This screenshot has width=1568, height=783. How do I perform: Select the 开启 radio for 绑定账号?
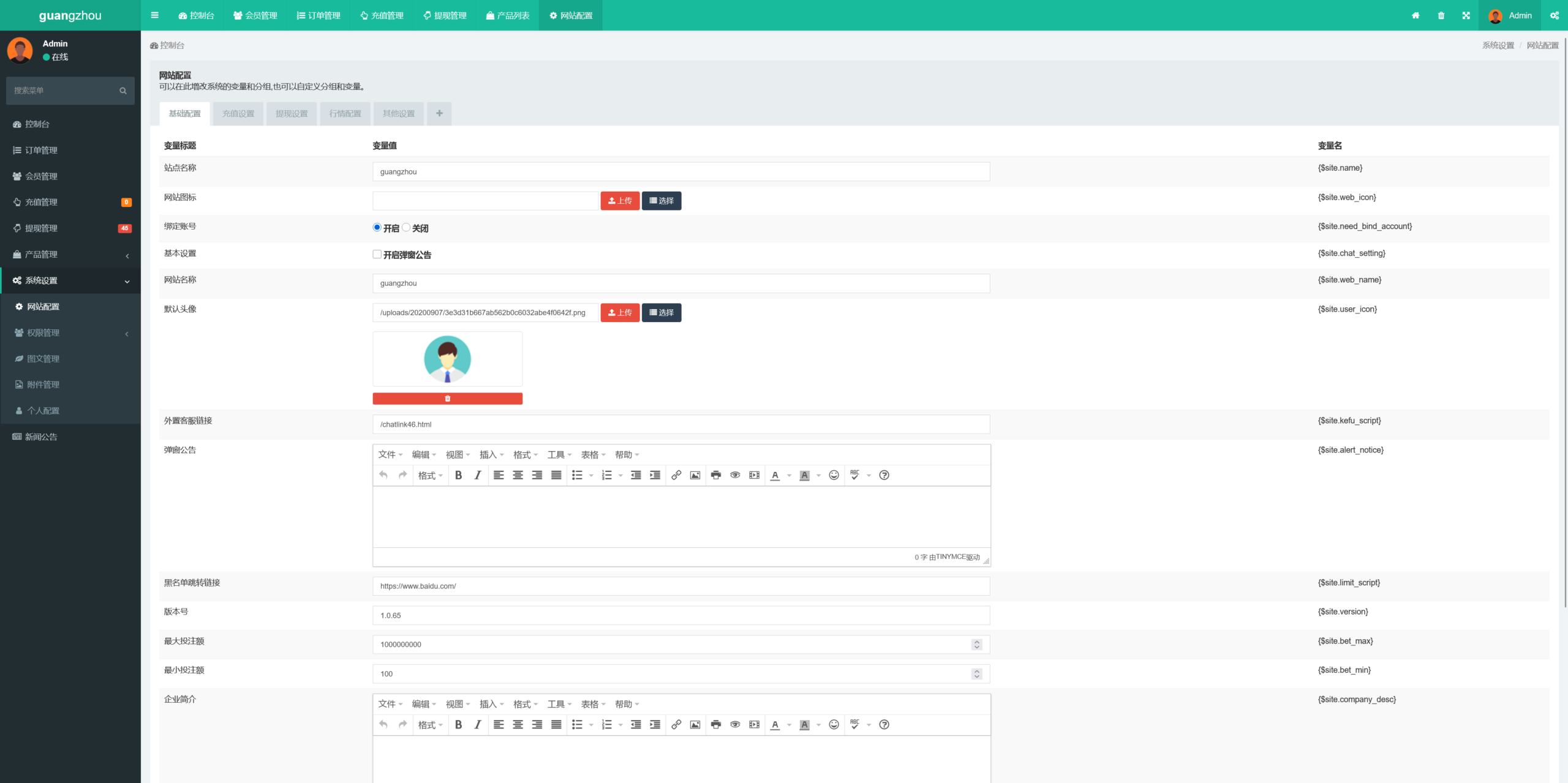click(377, 227)
